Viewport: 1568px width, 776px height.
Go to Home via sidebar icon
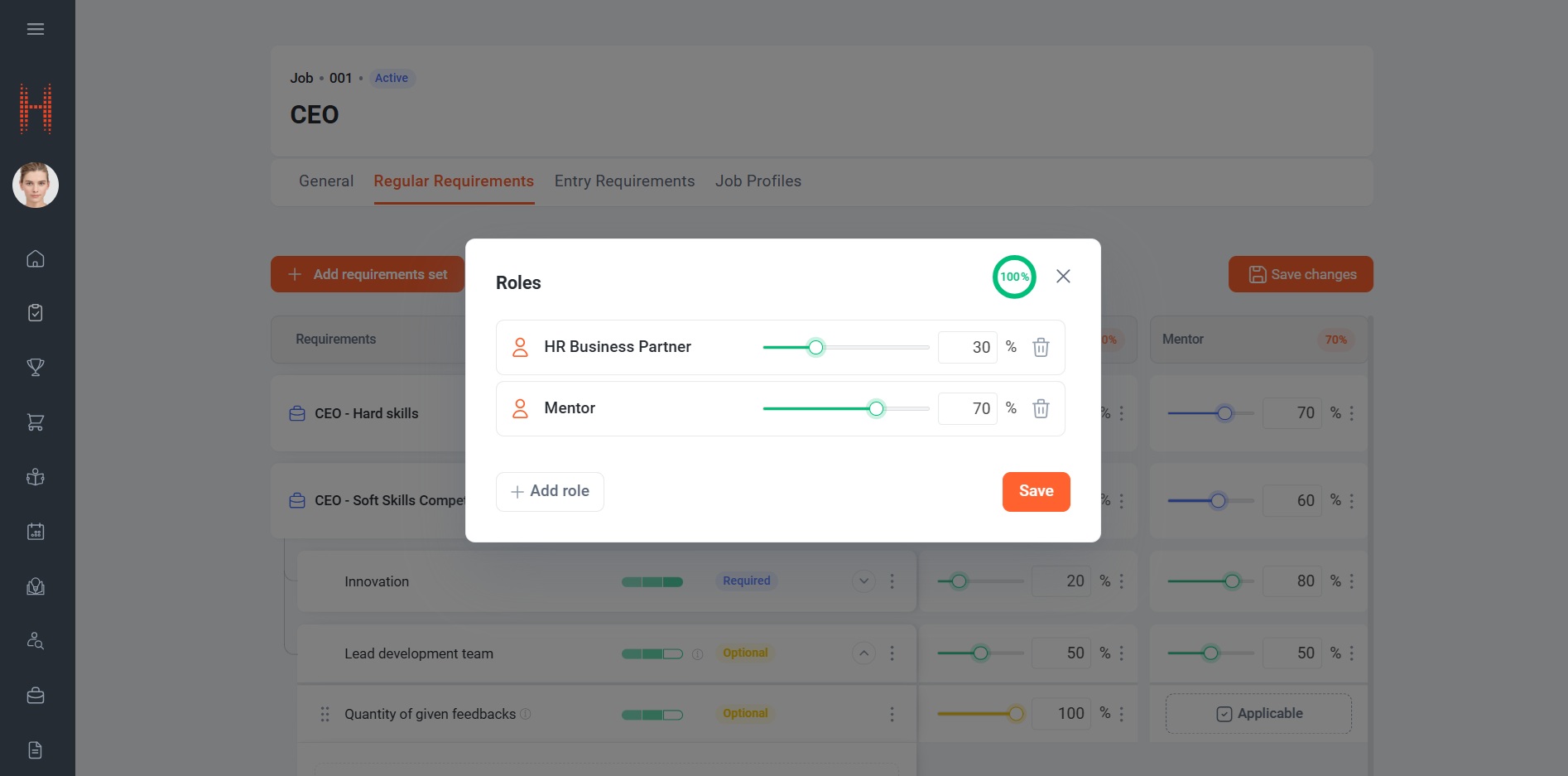(x=36, y=258)
